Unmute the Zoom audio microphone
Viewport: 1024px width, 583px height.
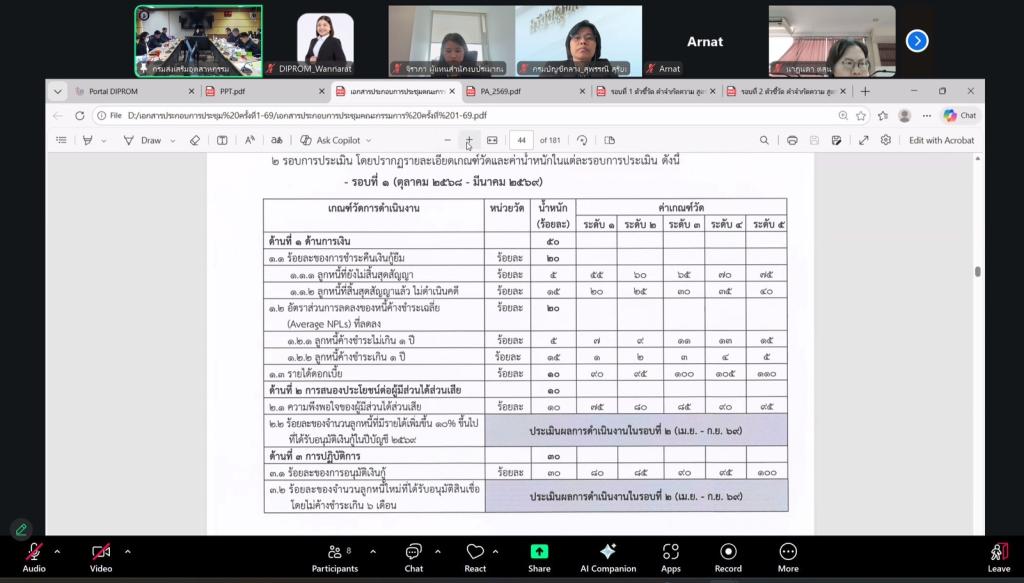pyautogui.click(x=34, y=557)
